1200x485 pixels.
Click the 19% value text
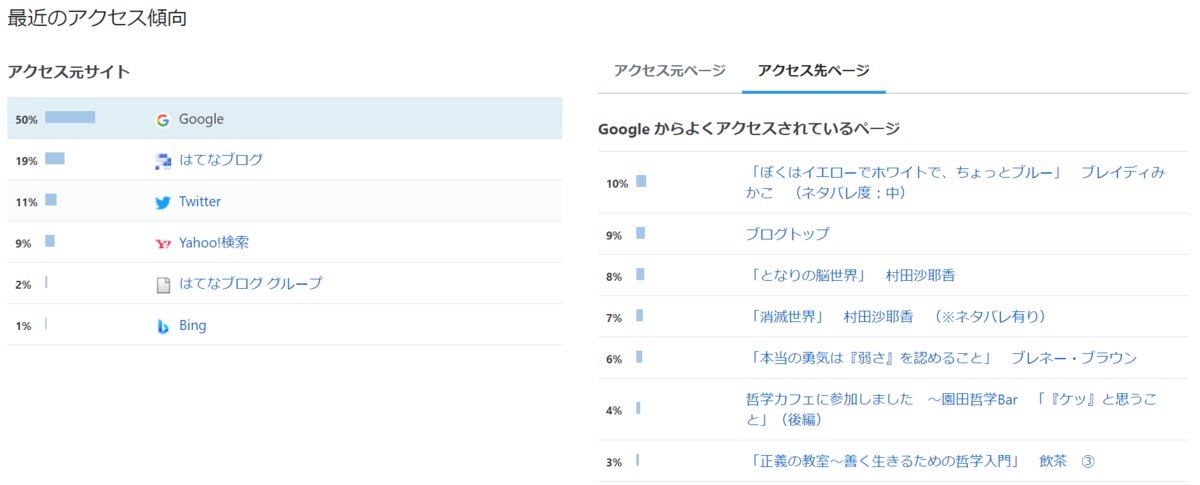(26, 161)
